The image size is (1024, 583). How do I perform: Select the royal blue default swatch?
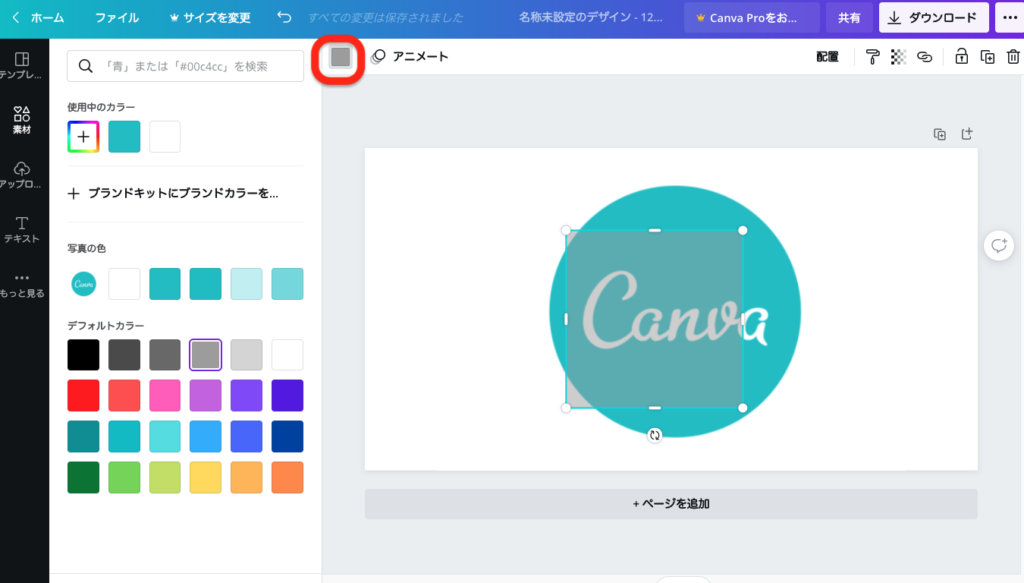(x=246, y=436)
